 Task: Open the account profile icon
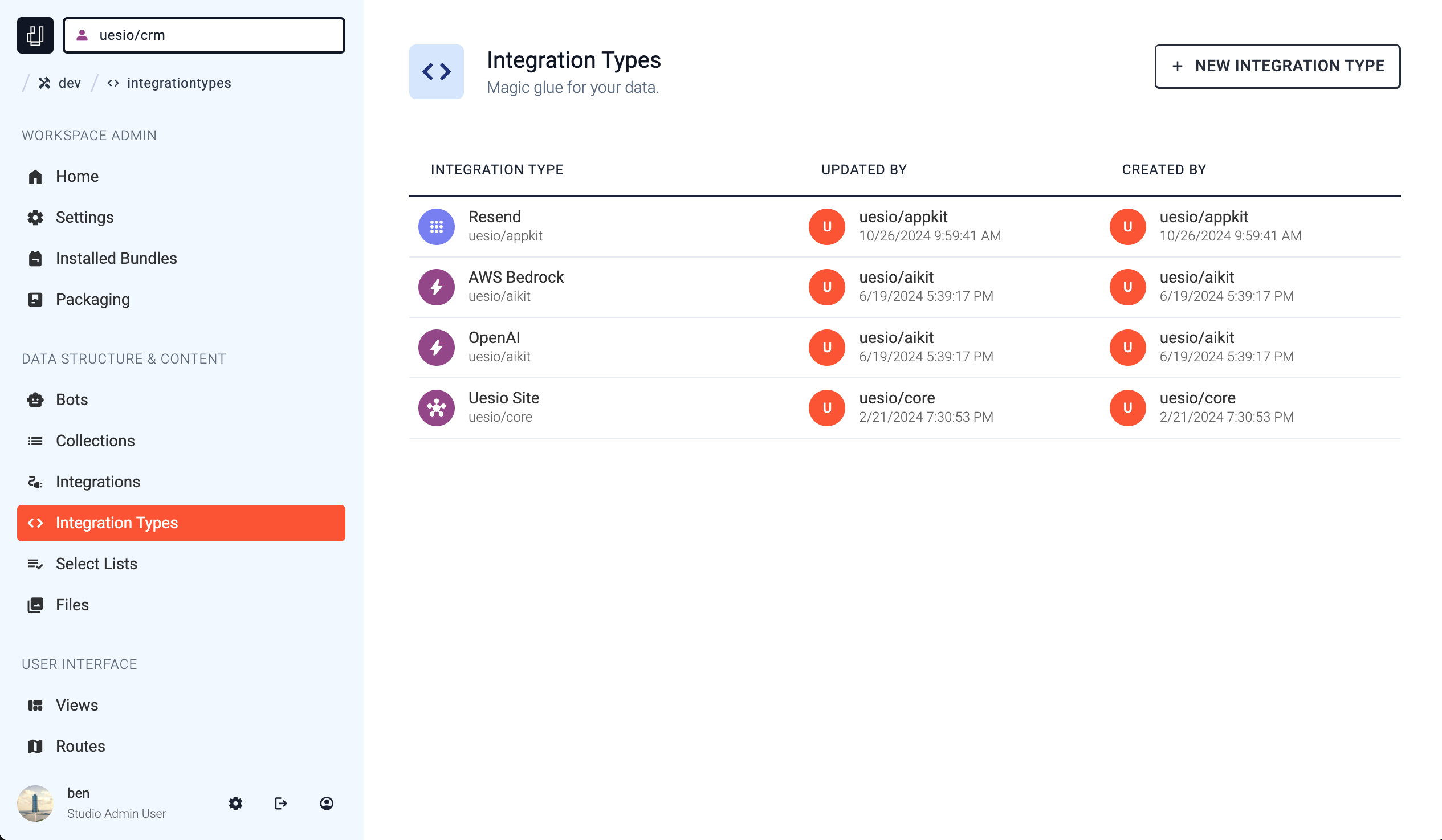326,804
